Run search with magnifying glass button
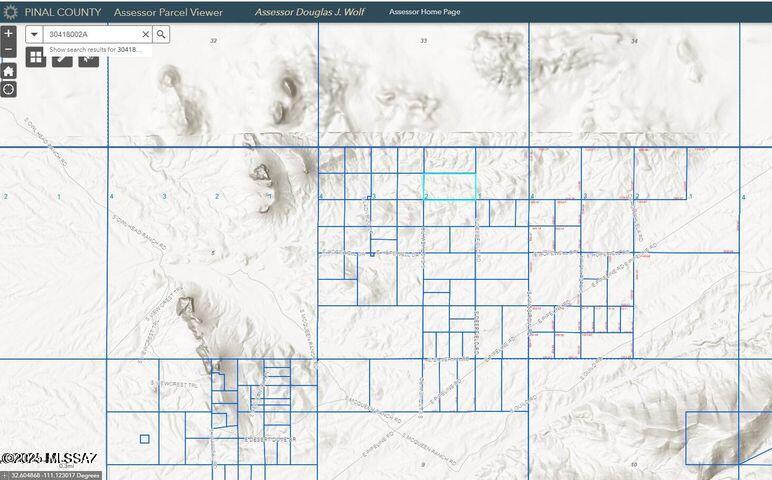The image size is (772, 480). coord(161,34)
